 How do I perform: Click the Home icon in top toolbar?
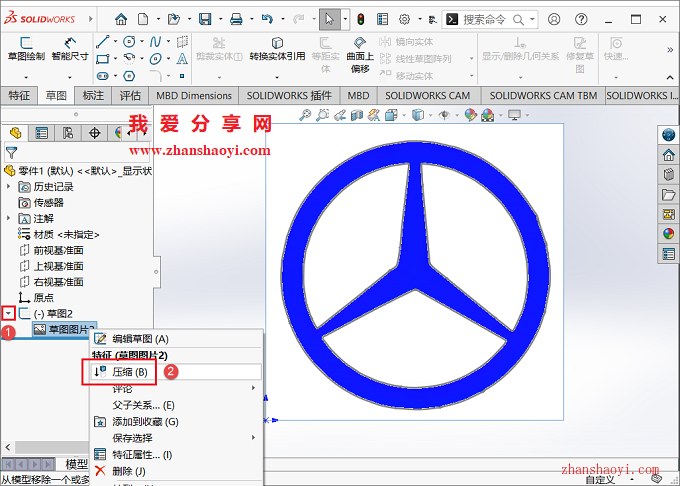pos(121,18)
